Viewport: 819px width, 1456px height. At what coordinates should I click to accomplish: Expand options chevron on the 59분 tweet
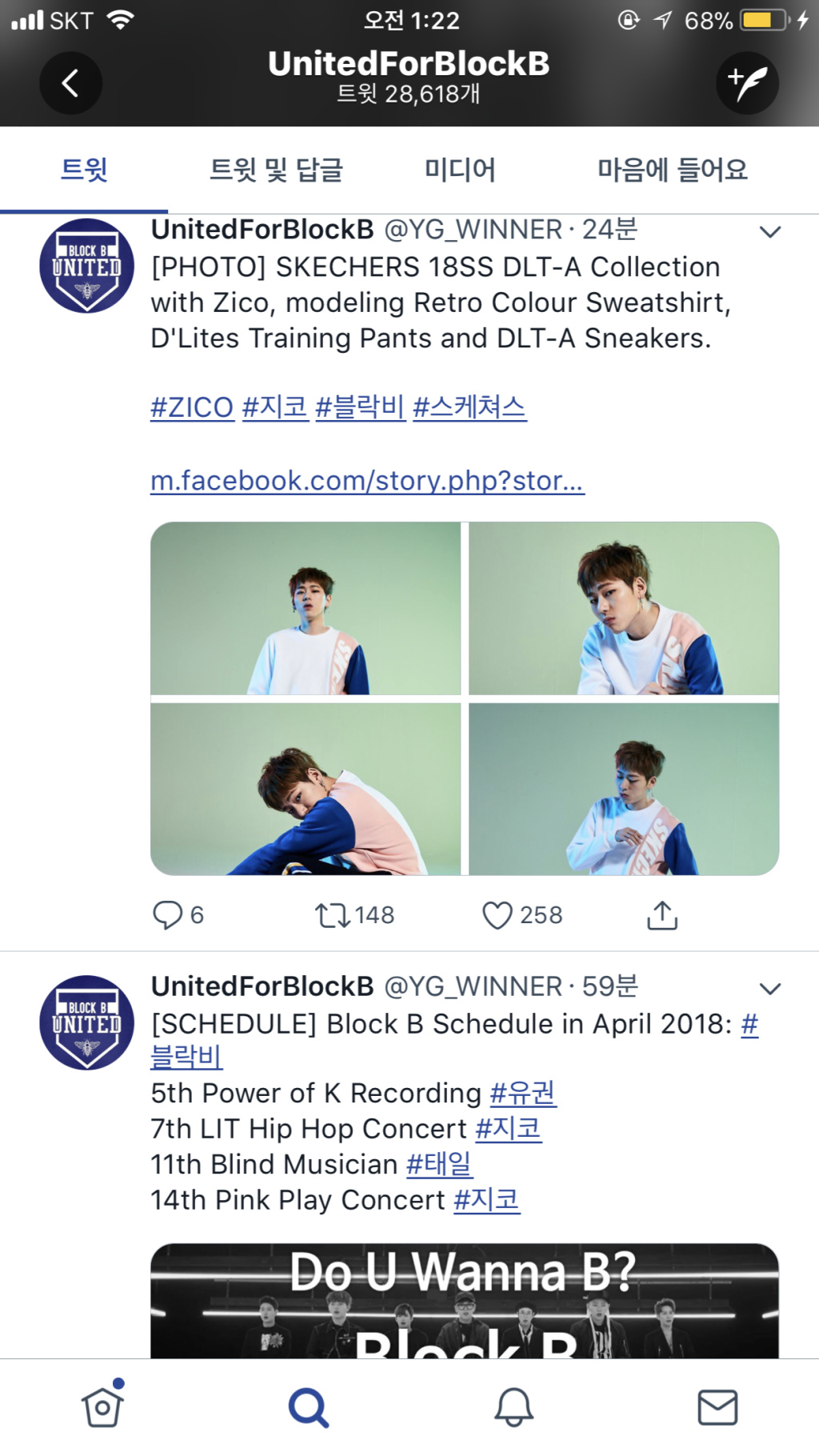tap(769, 990)
